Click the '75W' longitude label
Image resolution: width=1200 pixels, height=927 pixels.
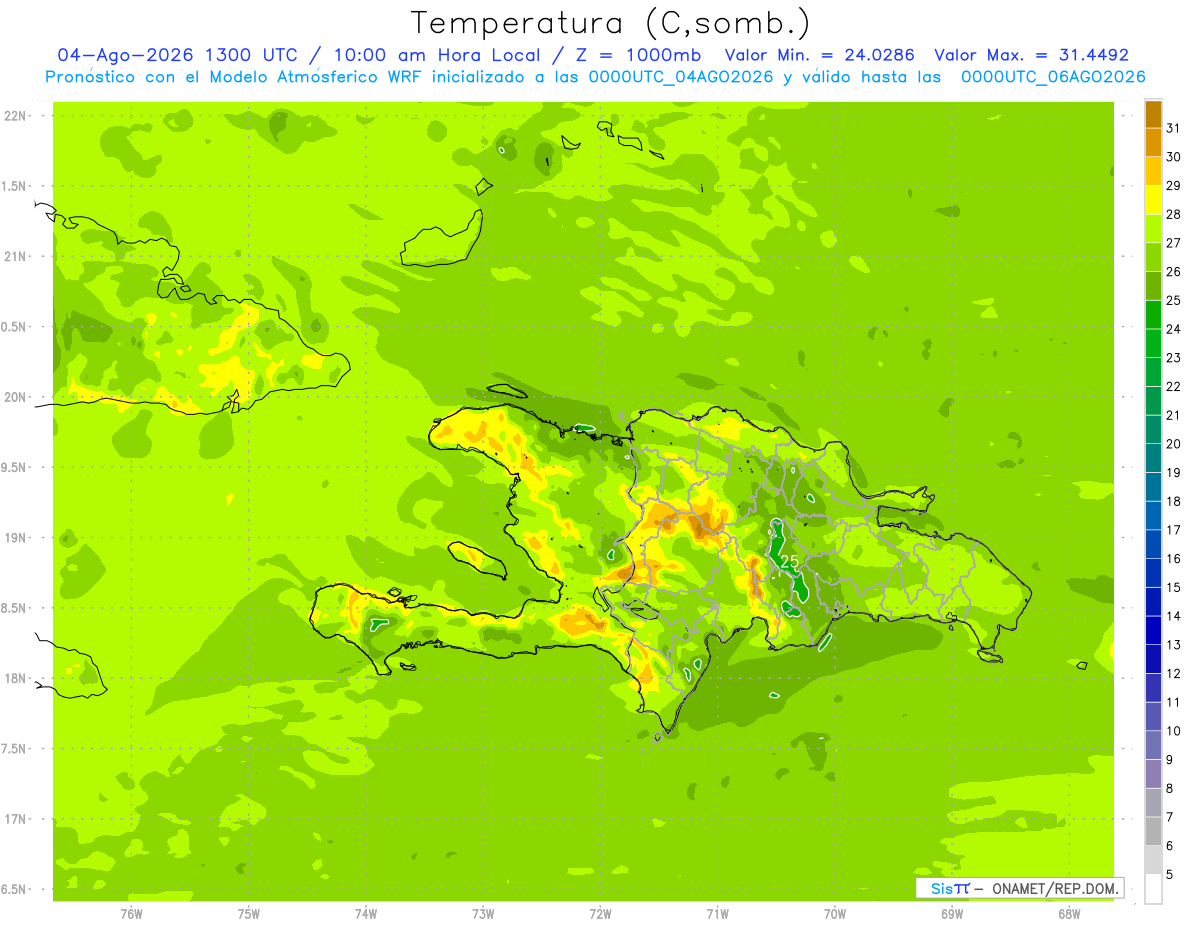248,913
